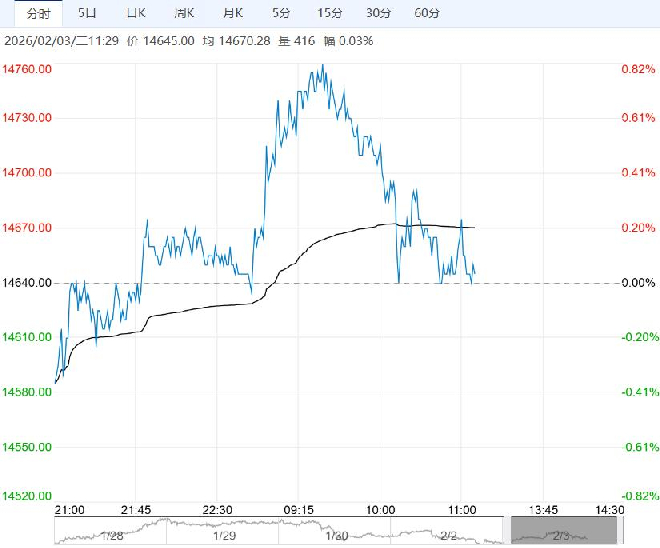Open the 60分 sixty-minute chart
The height and width of the screenshot is (548, 660).
426,13
